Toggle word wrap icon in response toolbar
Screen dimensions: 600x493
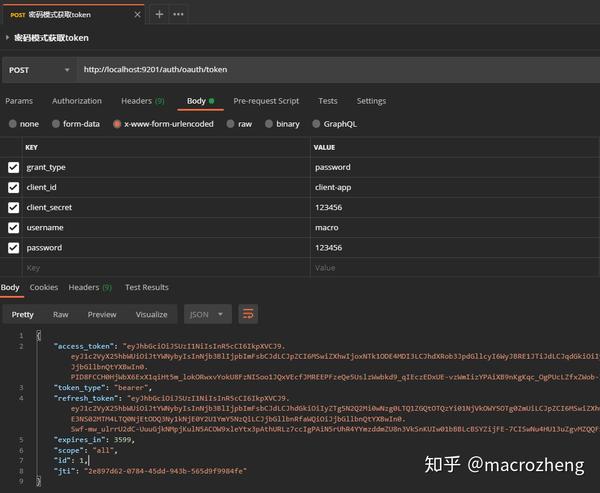tap(248, 314)
